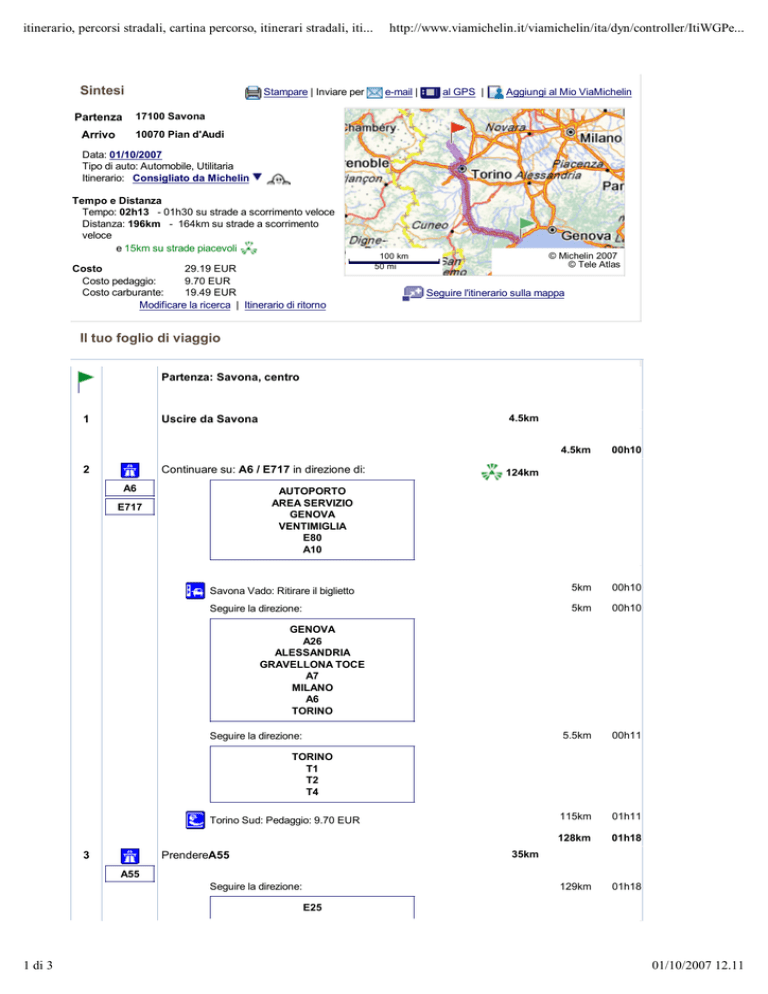Click the GENOVA A26 ALESSANDRIA direction sign box
This screenshot has height=994, width=768.
[312, 670]
